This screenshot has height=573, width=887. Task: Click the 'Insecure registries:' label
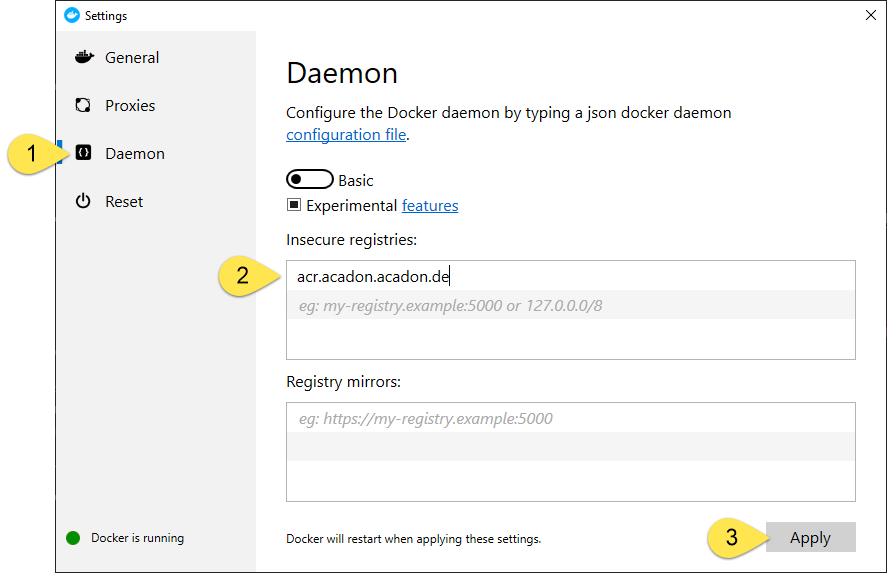[x=351, y=240]
